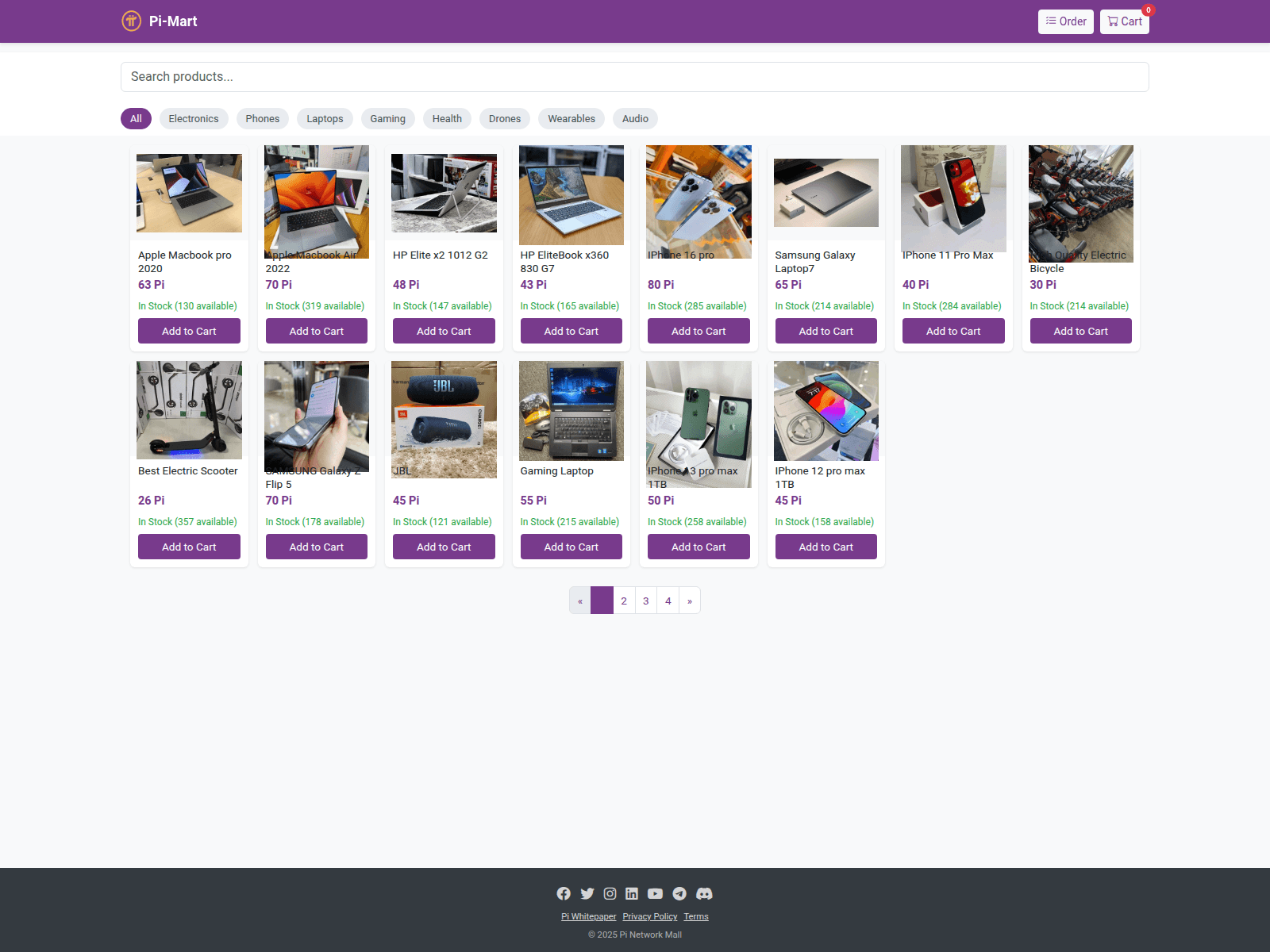Open the Telegram icon in footer
This screenshot has height=952, width=1270.
click(x=679, y=893)
